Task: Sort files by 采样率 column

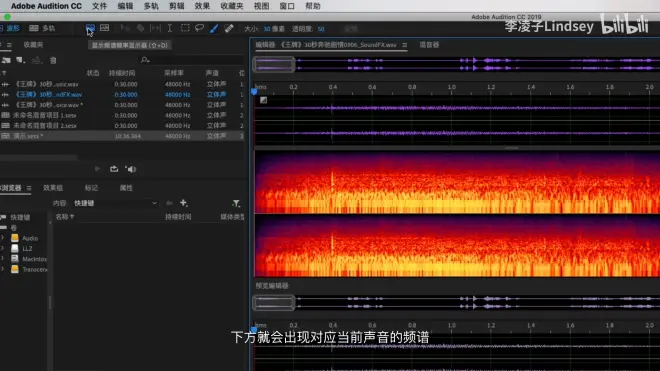Action: point(174,73)
